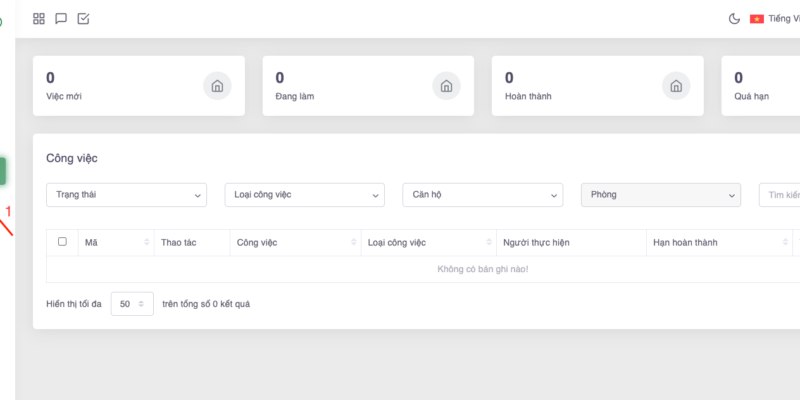Sort the table by Mã column

[114, 243]
